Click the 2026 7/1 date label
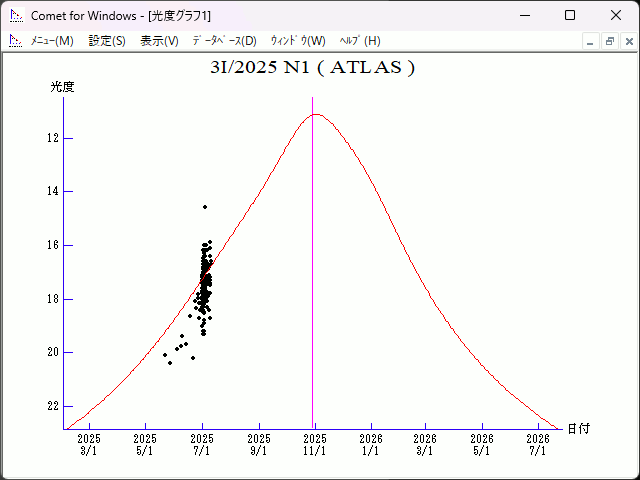This screenshot has width=640, height=480. tap(538, 445)
